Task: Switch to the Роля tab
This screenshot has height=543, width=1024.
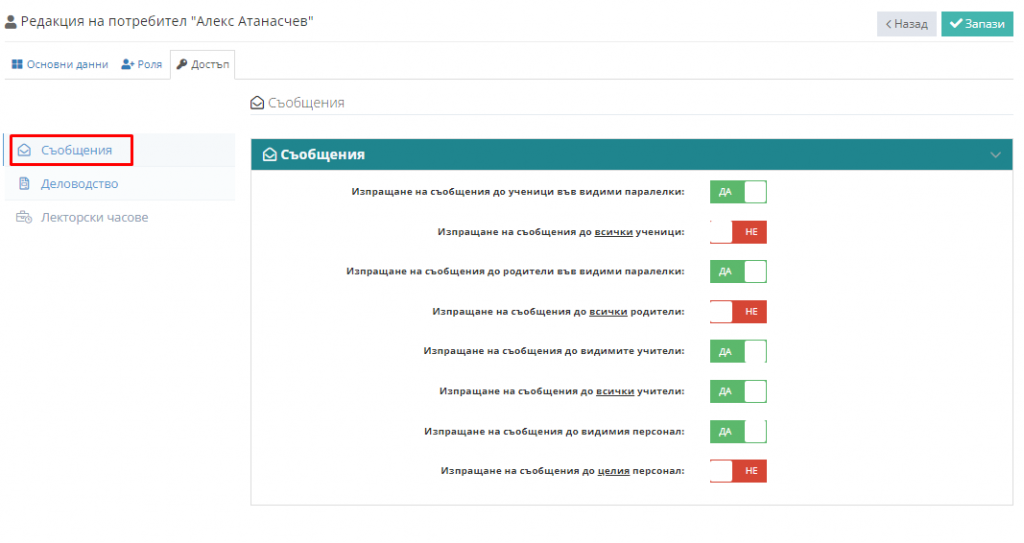Action: (x=142, y=64)
